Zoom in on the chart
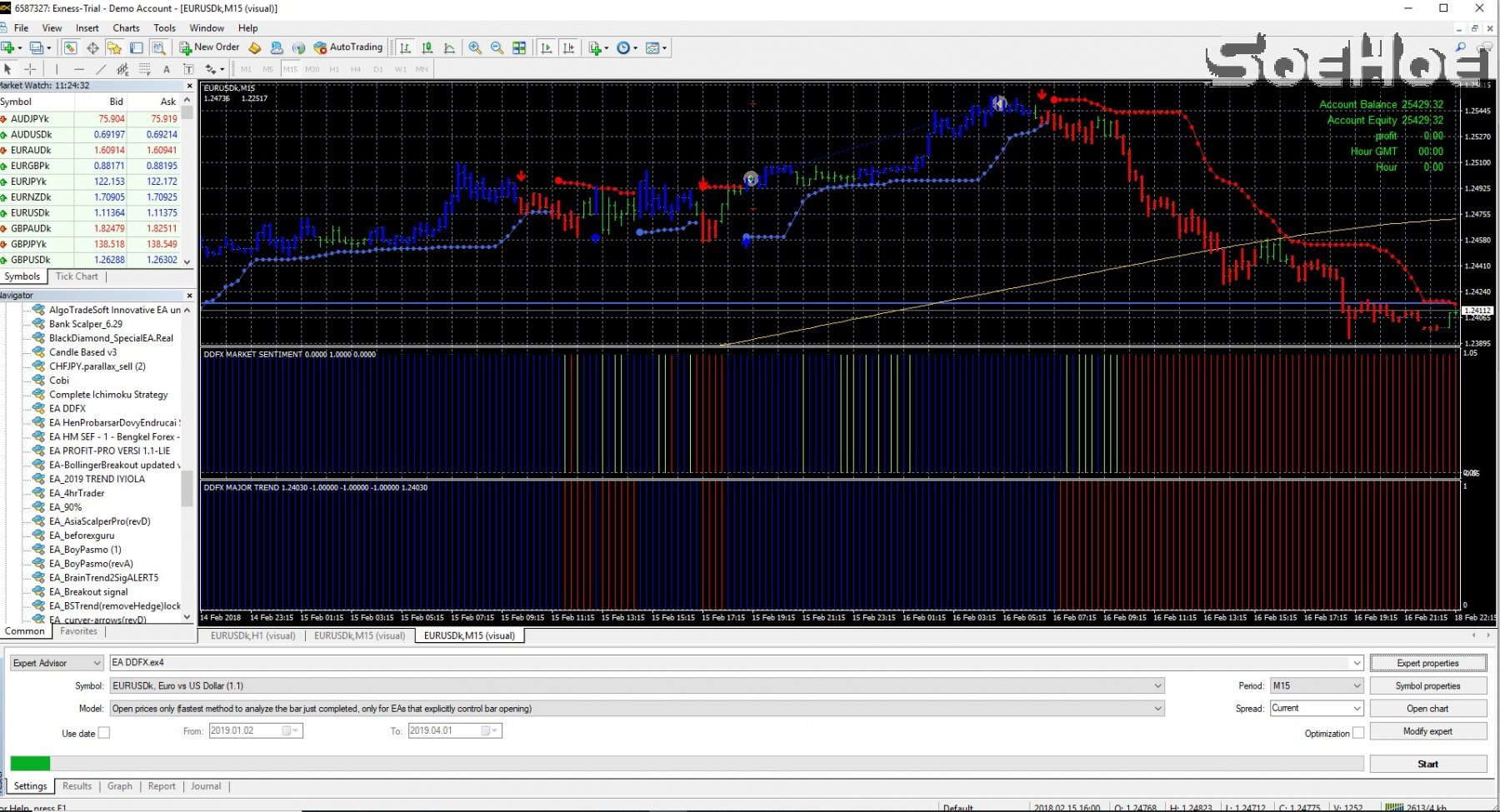The image size is (1500, 812). point(475,48)
